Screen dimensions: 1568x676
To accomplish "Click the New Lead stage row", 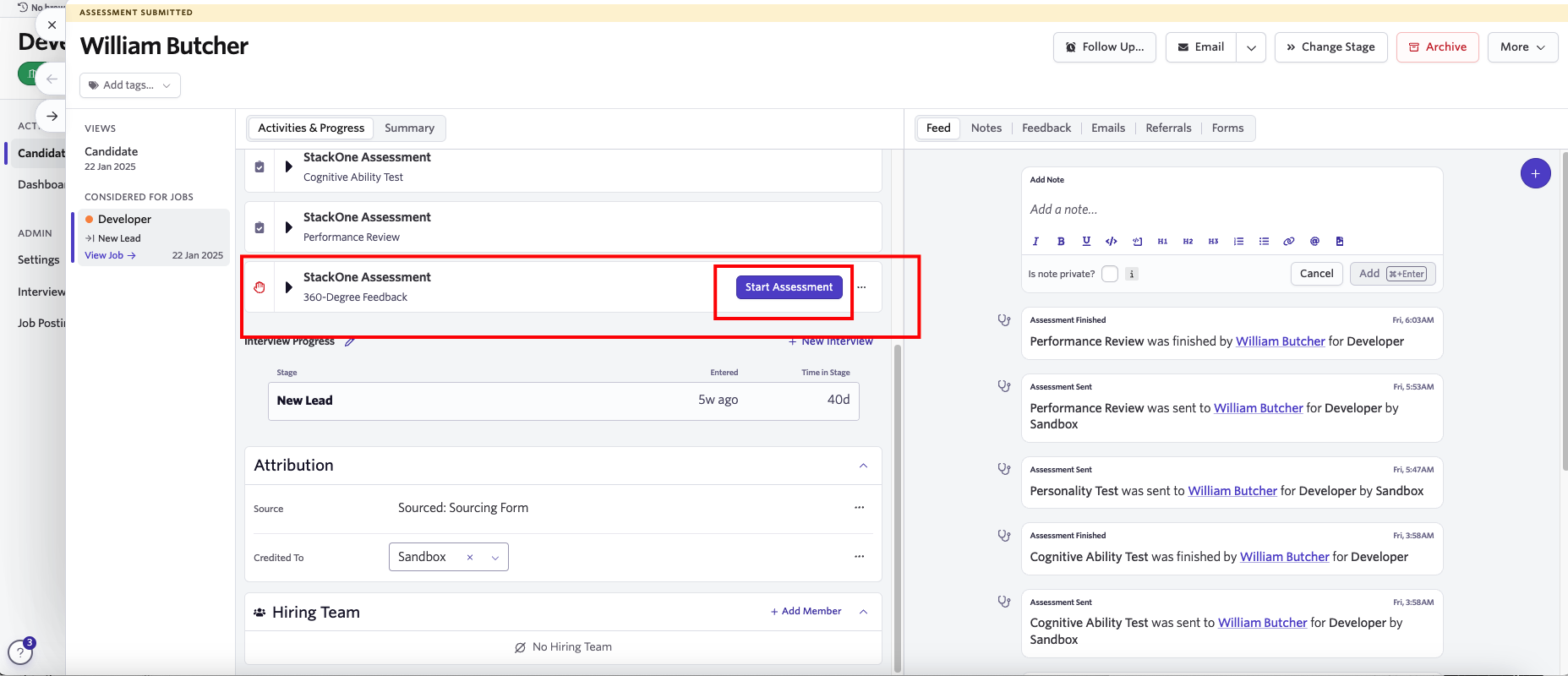I will pyautogui.click(x=563, y=401).
